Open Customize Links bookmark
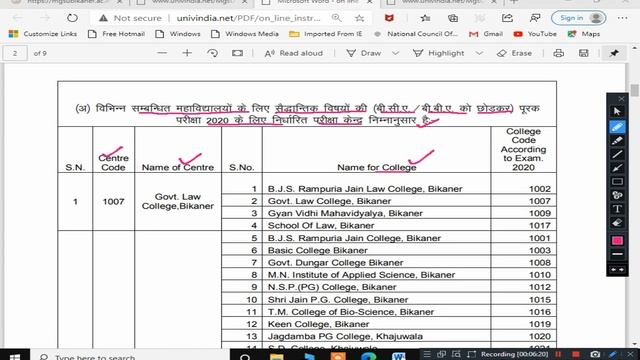 point(43,34)
